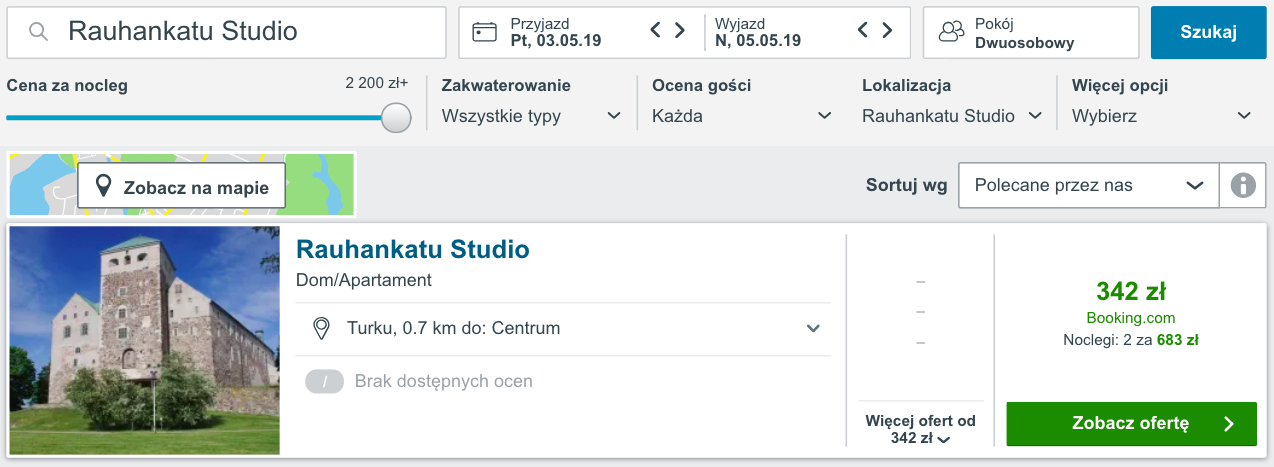Click the sorting info icon
The image size is (1274, 467).
coord(1243,185)
